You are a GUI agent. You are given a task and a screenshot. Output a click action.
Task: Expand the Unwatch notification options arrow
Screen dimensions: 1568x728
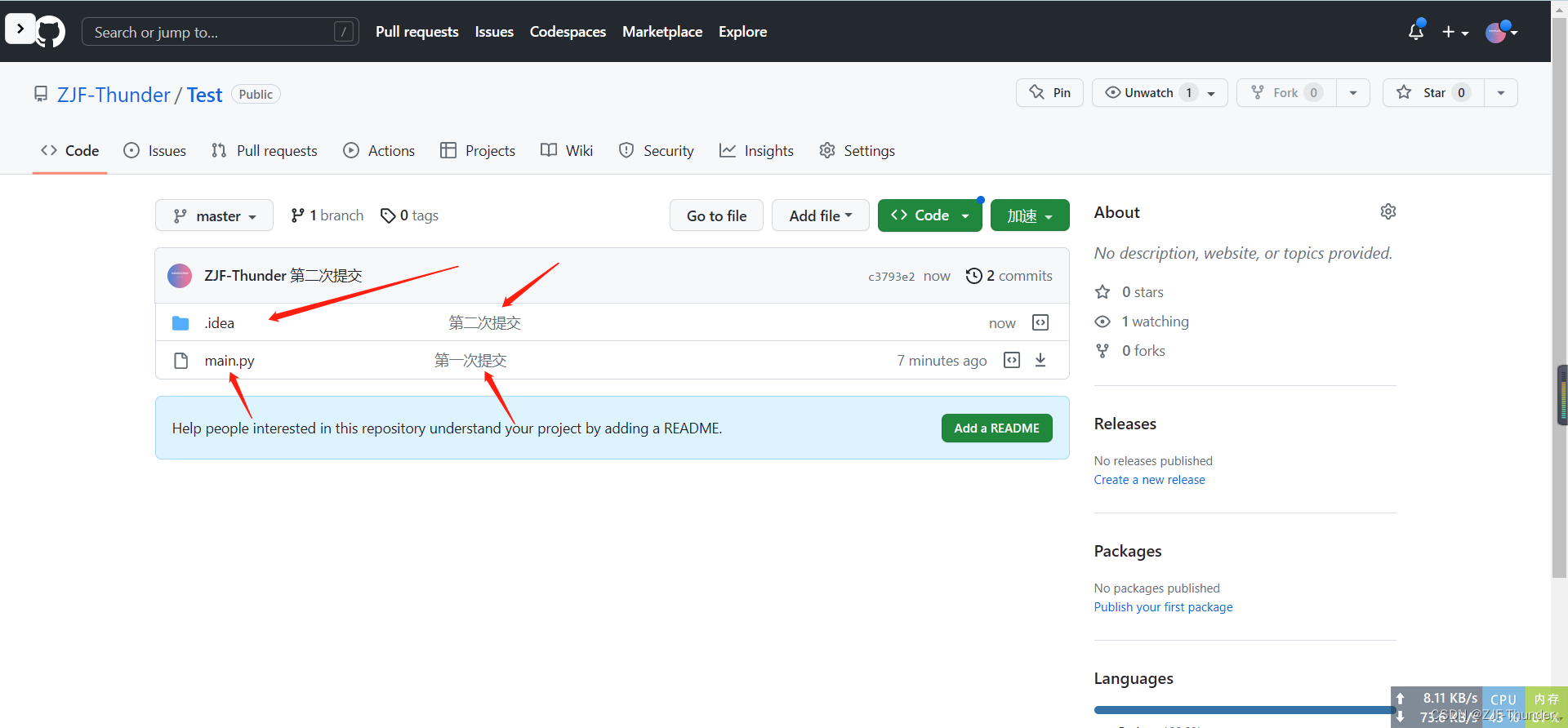click(1212, 93)
